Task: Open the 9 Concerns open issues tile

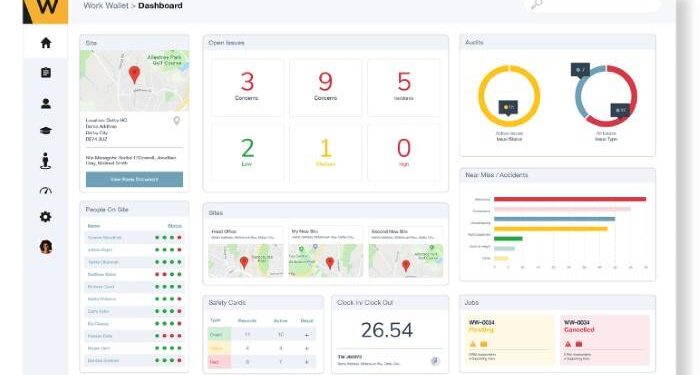Action: click(x=325, y=88)
